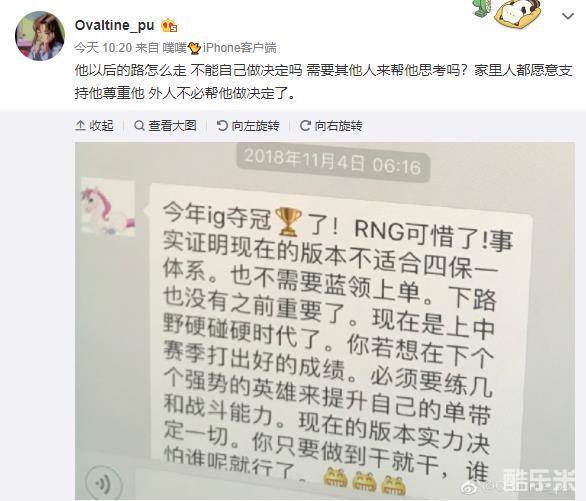586x501 pixels.
Task: Rotate the image right with 向右旋转
Action: click(x=331, y=126)
